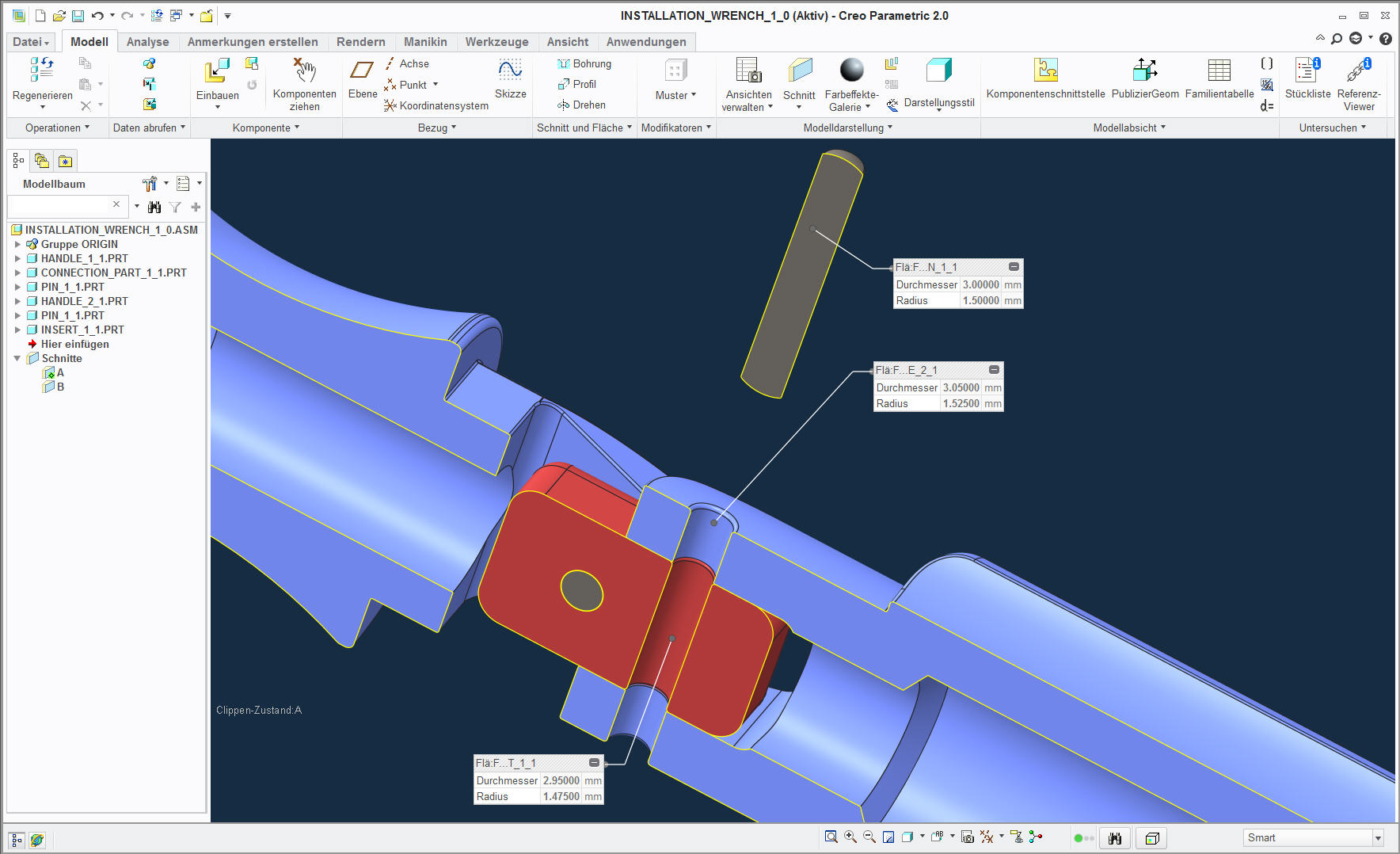This screenshot has width=1400, height=854.
Task: Click the command search magnifier icon
Action: pyautogui.click(x=1337, y=39)
